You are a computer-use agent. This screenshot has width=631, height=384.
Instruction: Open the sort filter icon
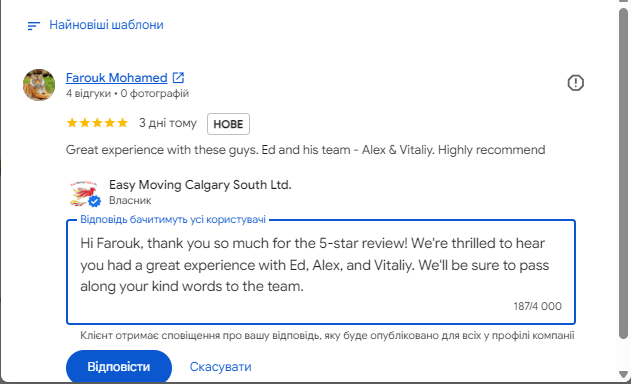[33, 26]
